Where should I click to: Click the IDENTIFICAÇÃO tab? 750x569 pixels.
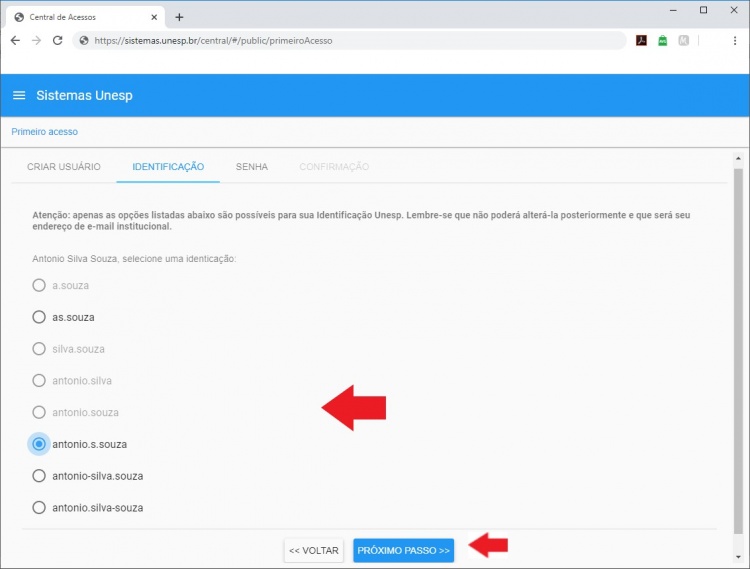pyautogui.click(x=168, y=167)
